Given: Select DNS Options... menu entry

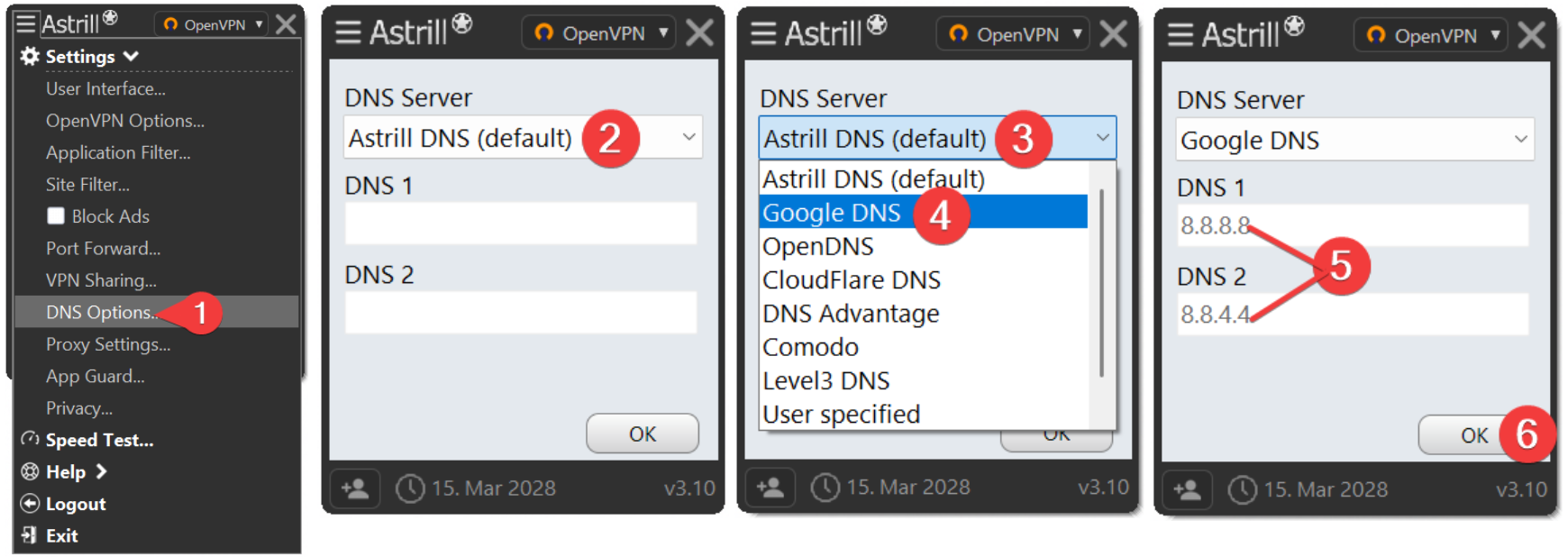Looking at the screenshot, I should (x=157, y=312).
